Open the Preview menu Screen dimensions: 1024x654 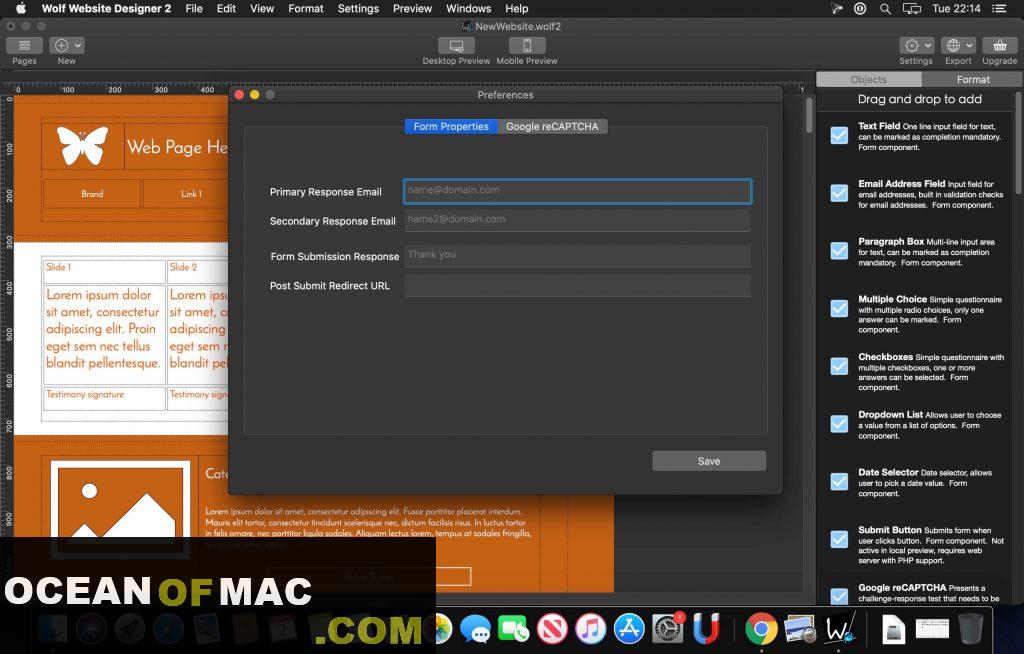412,8
